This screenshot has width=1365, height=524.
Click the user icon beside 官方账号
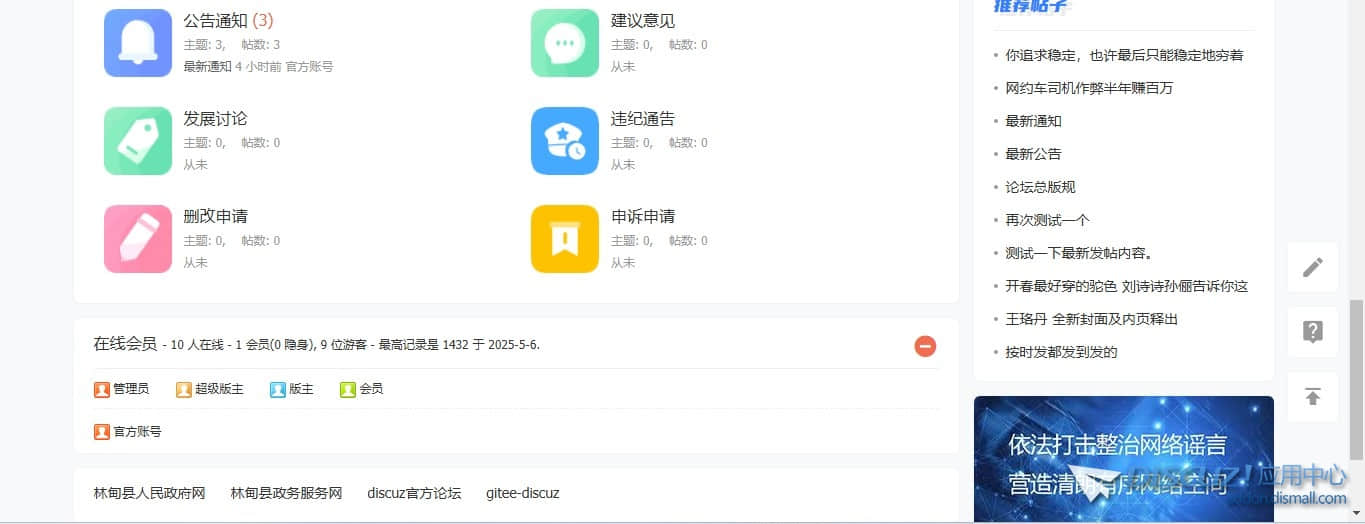pos(102,432)
